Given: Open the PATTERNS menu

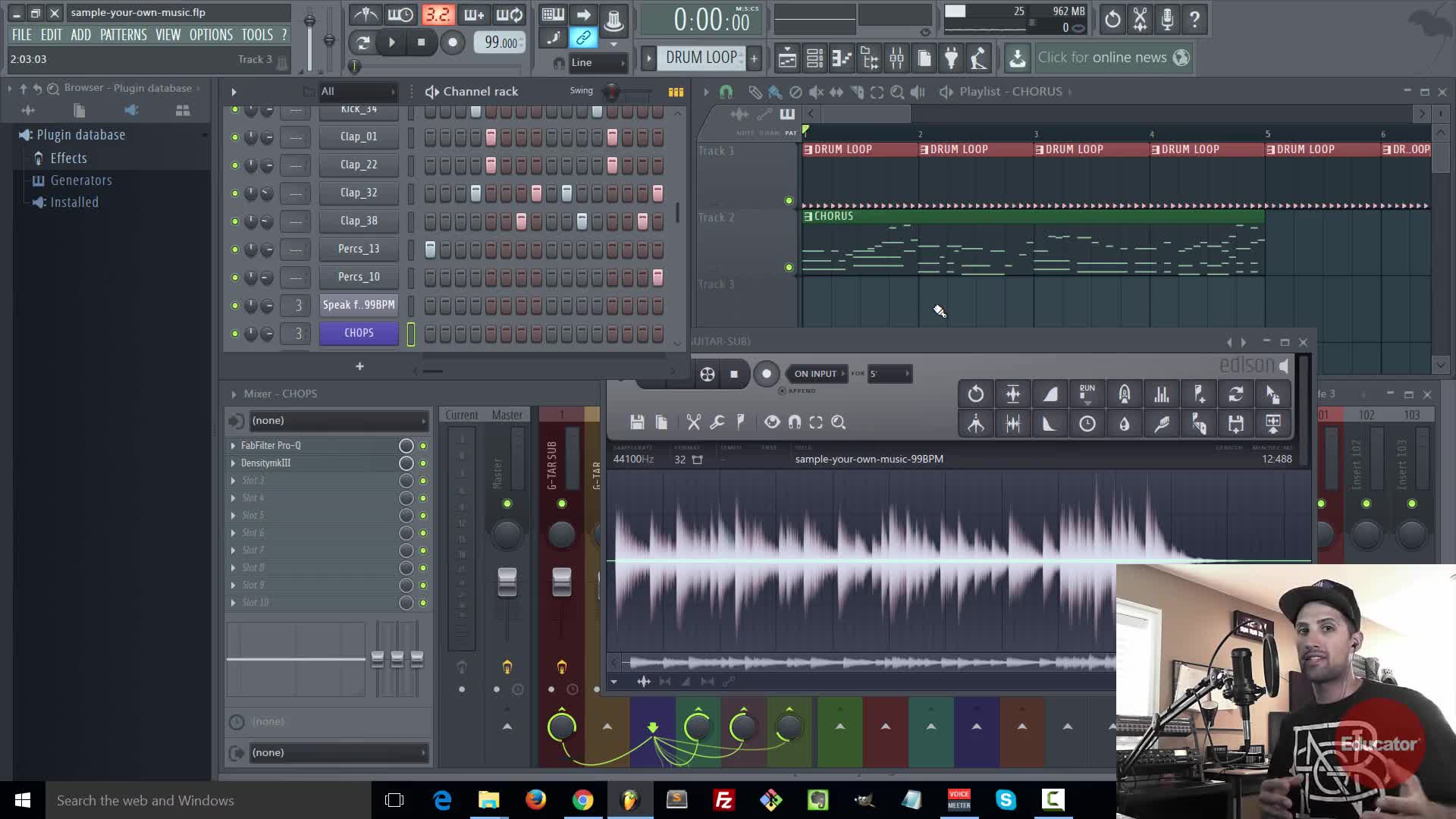Looking at the screenshot, I should 123,35.
